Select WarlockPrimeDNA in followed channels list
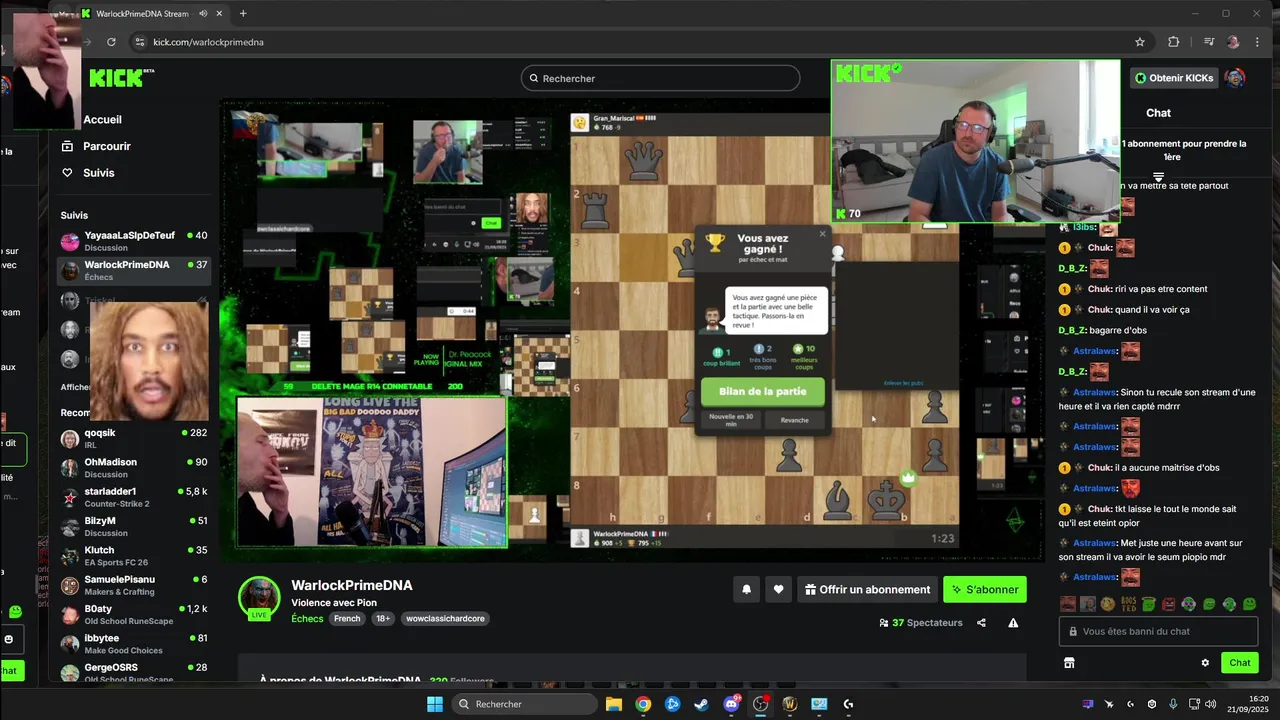 [134, 270]
